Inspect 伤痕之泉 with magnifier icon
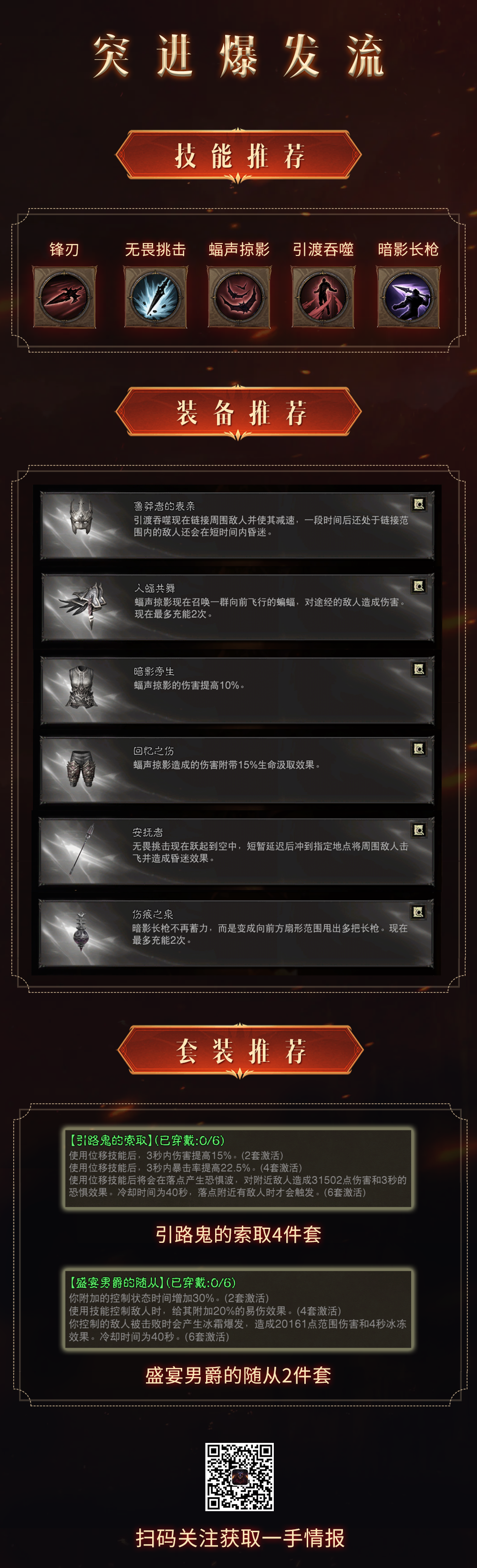Viewport: 477px width, 1568px height. (x=419, y=912)
